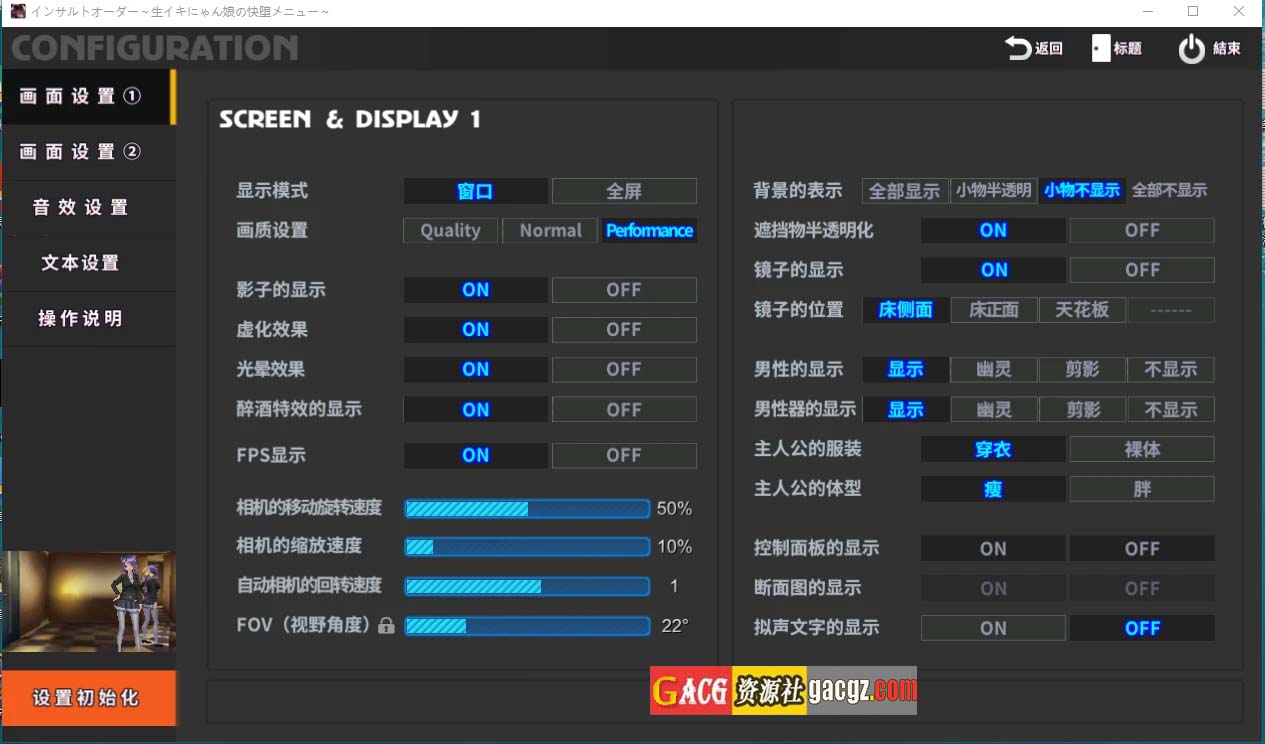Set 镜子的位置 to 天花板
The width and height of the screenshot is (1265, 744).
click(1082, 310)
